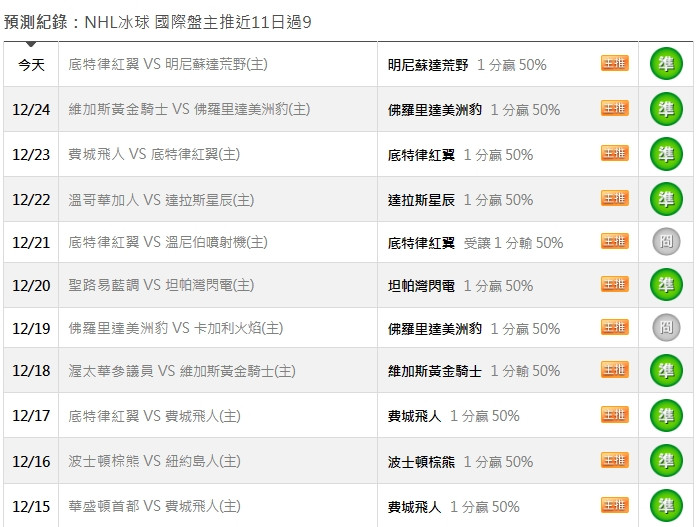Click the 12/16 date cell
This screenshot has width=696, height=527.
point(31,461)
